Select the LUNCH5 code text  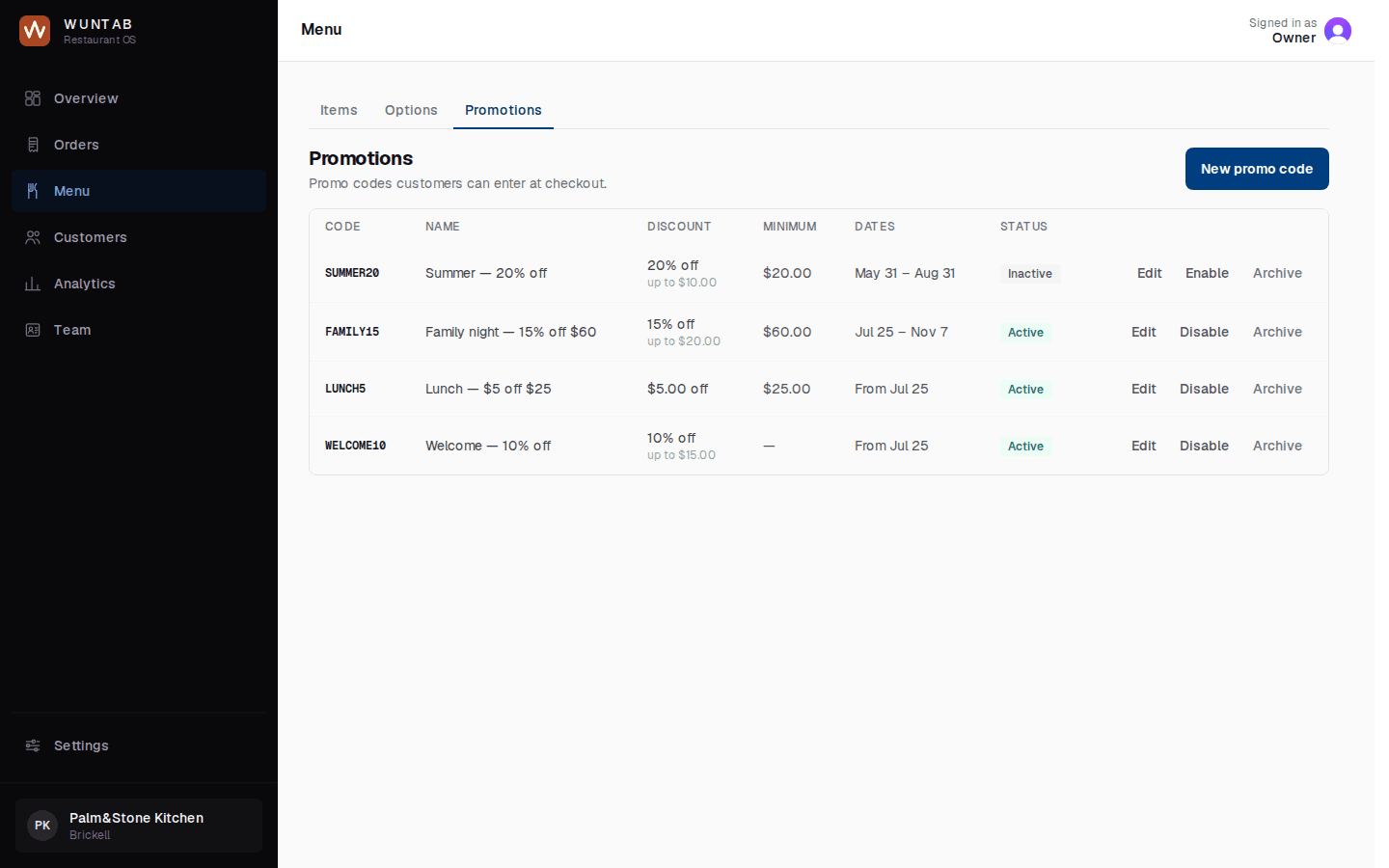[x=345, y=389]
